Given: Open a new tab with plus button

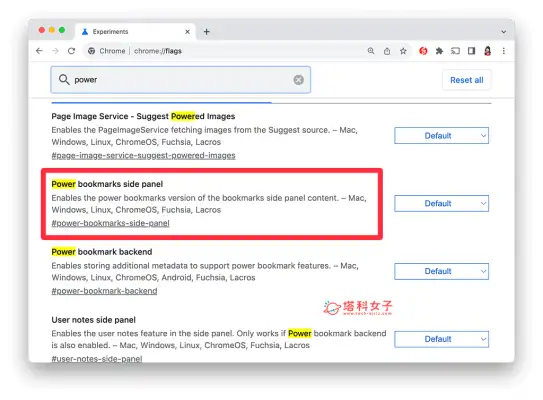Looking at the screenshot, I should point(207,32).
